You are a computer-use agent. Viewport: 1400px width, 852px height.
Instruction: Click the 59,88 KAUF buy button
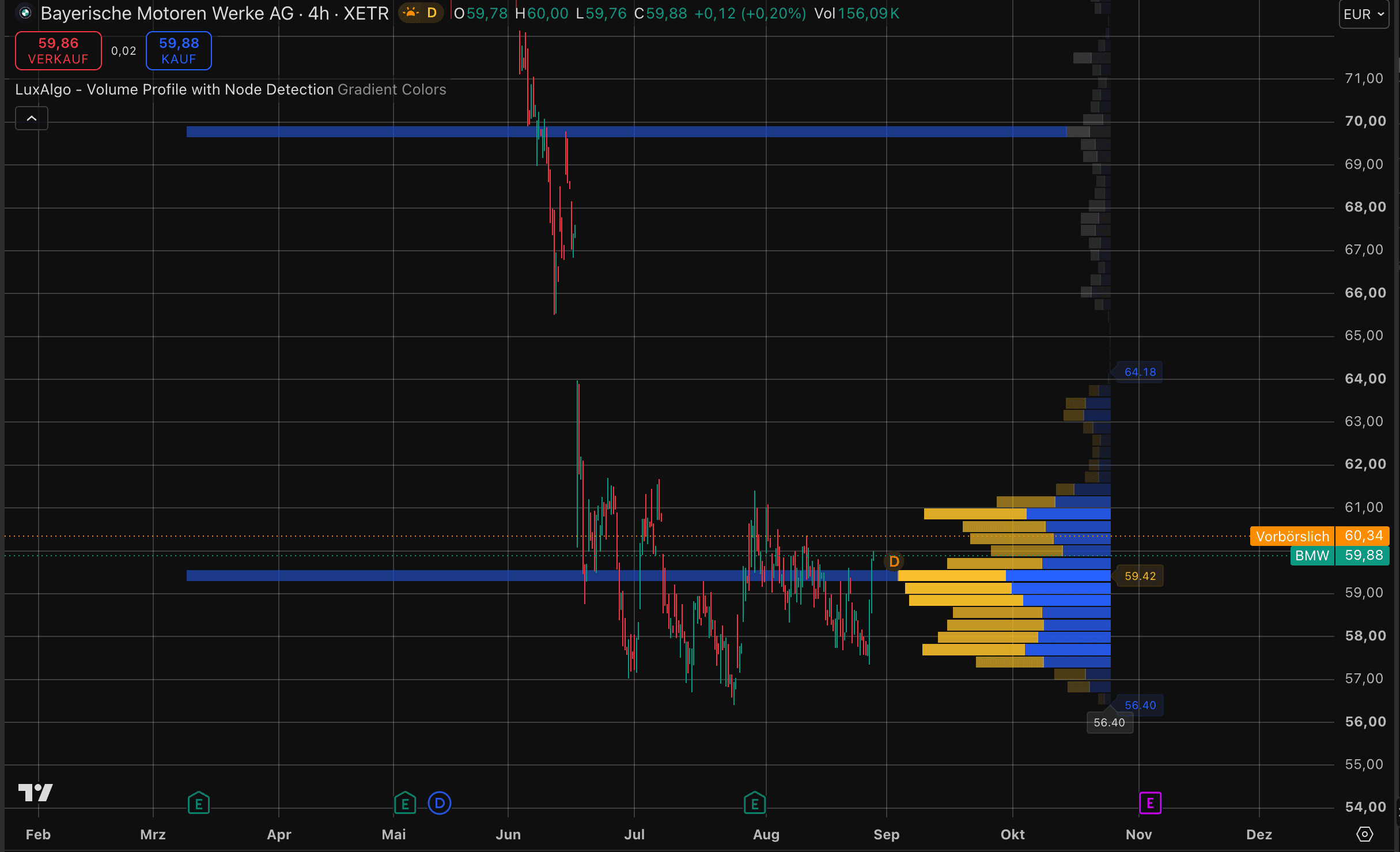point(179,51)
